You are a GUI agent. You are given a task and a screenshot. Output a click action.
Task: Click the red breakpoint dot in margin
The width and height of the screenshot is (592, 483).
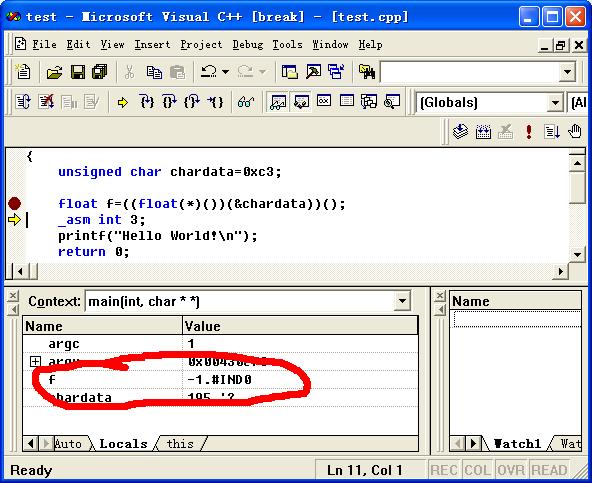click(14, 204)
